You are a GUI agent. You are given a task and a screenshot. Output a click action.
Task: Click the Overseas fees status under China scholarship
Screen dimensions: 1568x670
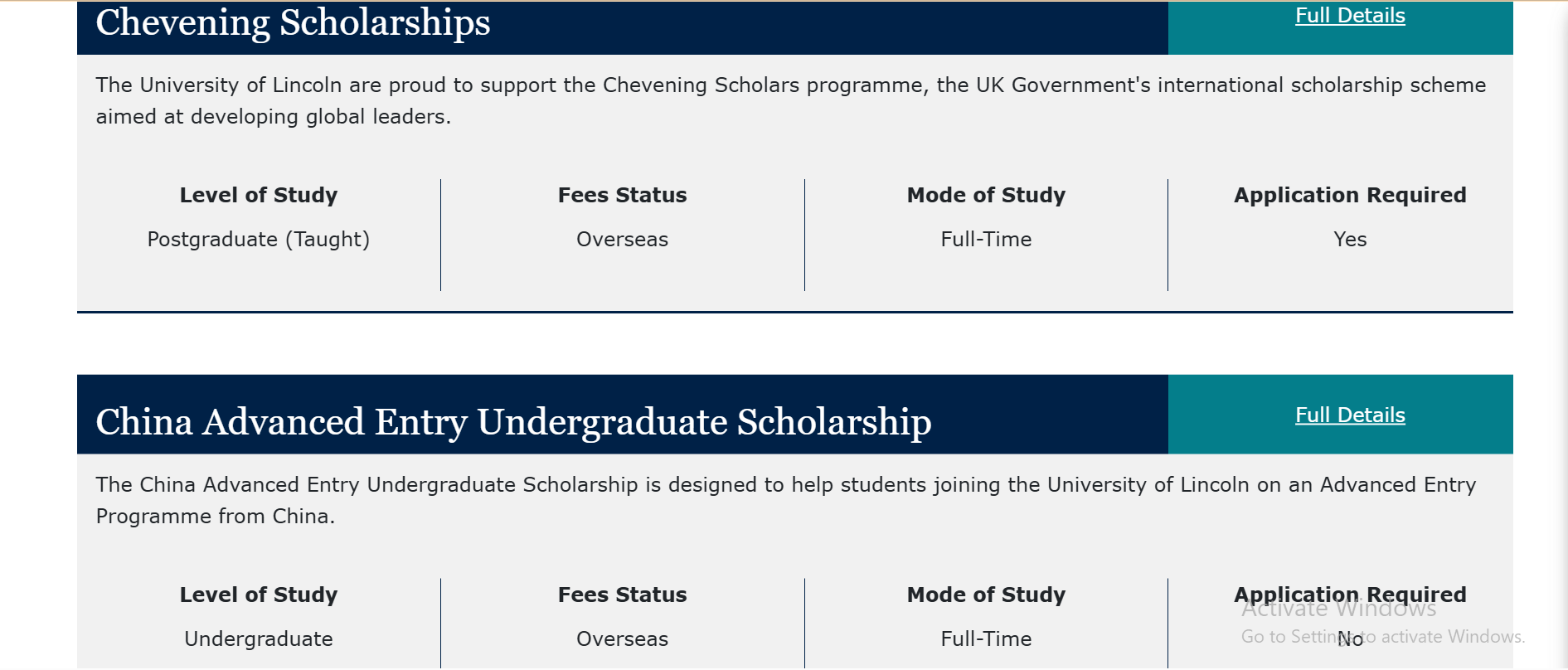(x=622, y=638)
